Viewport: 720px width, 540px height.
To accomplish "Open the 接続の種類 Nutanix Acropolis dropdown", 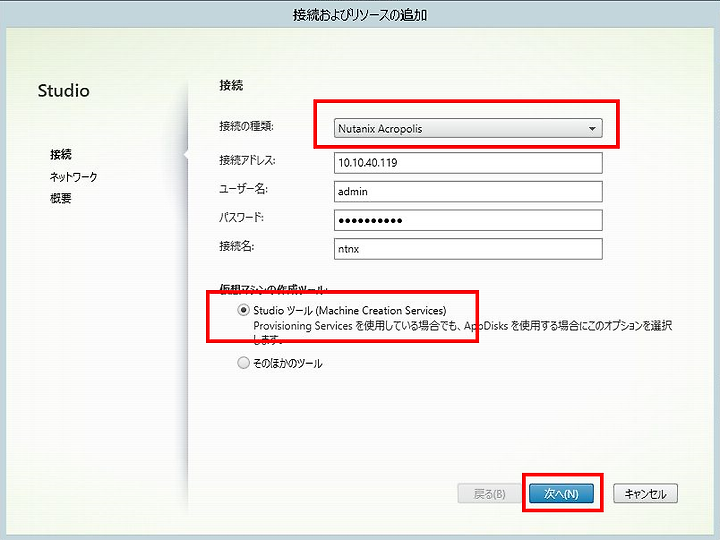I will click(x=468, y=129).
